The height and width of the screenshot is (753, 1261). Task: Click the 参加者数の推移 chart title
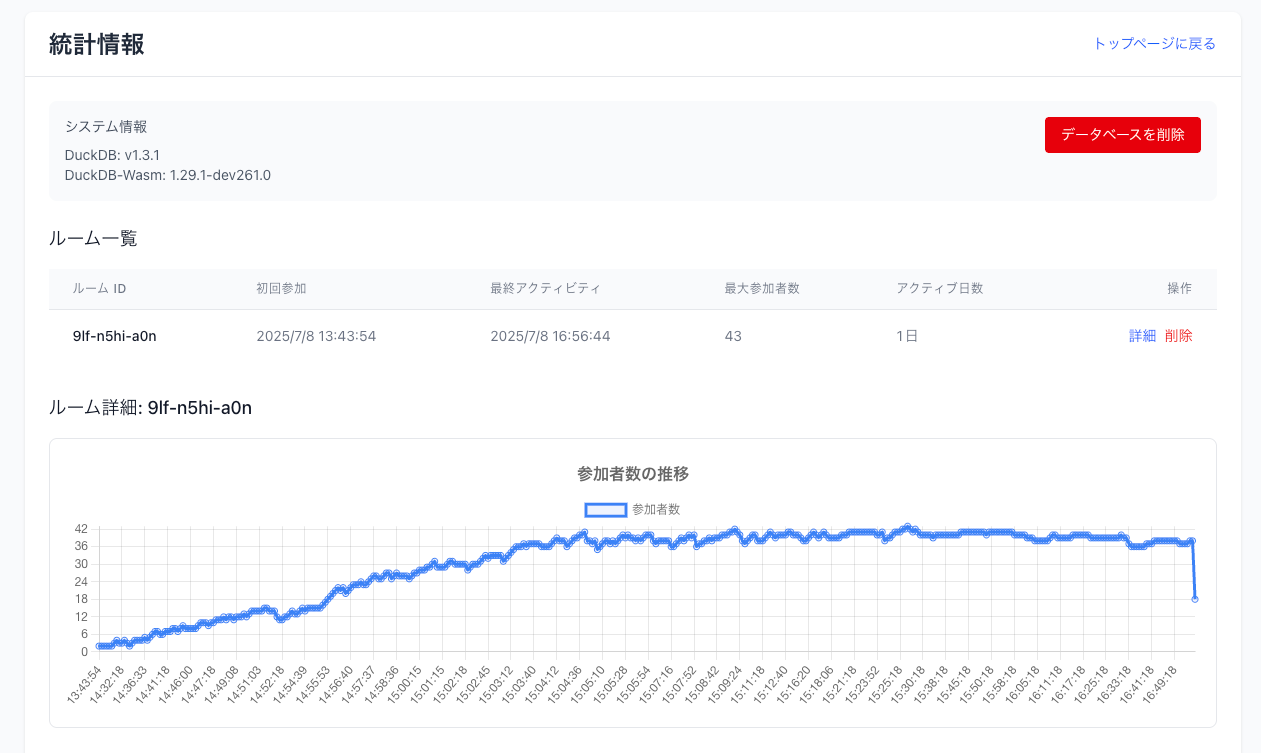(632, 474)
